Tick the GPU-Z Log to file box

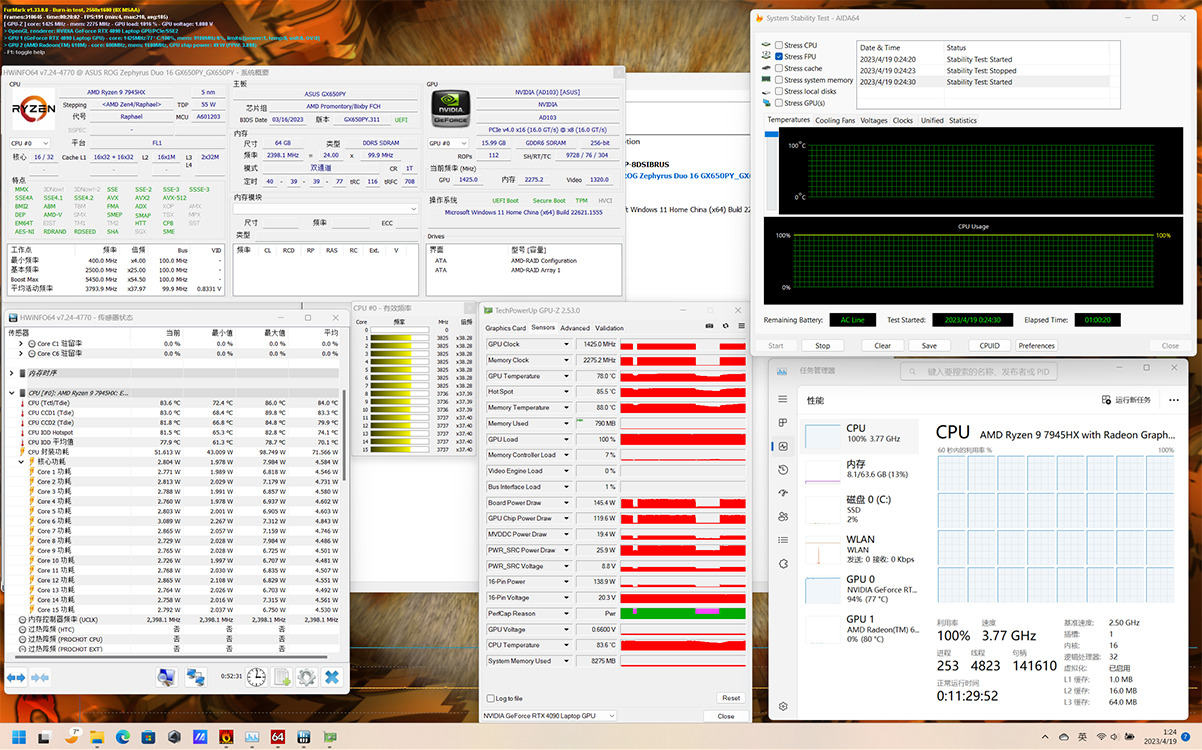tap(490, 698)
